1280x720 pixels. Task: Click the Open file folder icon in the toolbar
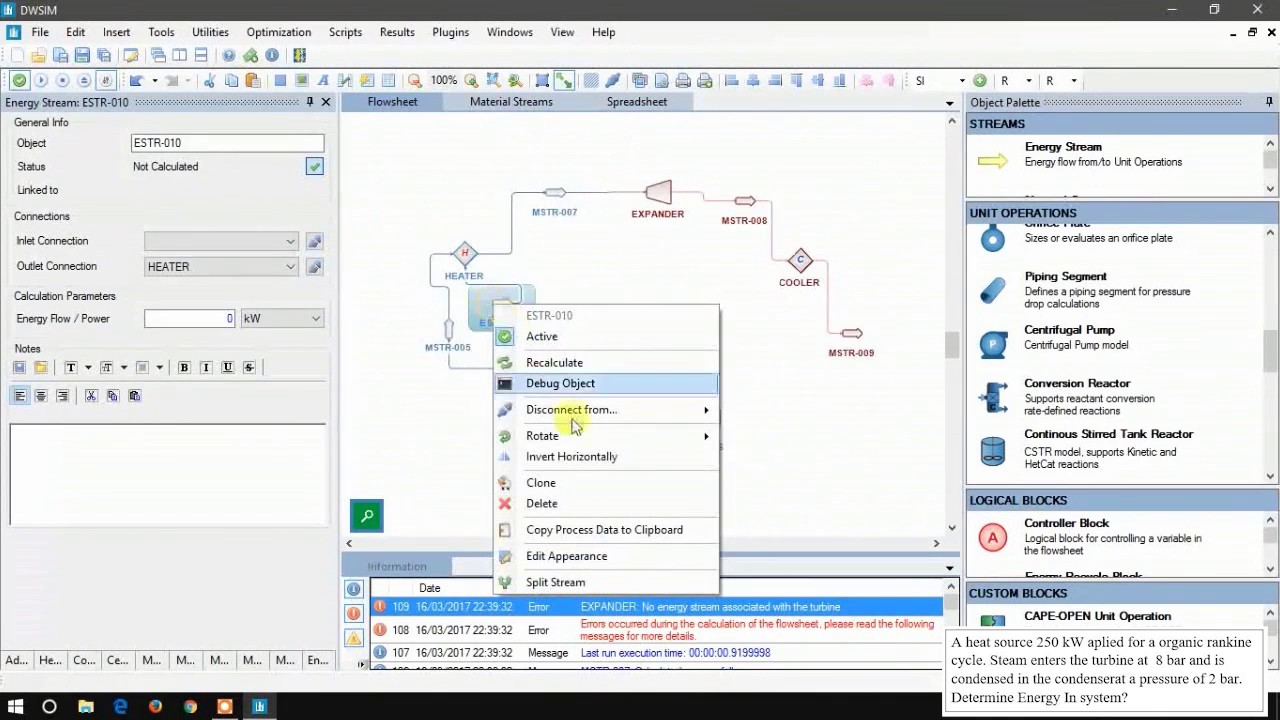[x=38, y=55]
